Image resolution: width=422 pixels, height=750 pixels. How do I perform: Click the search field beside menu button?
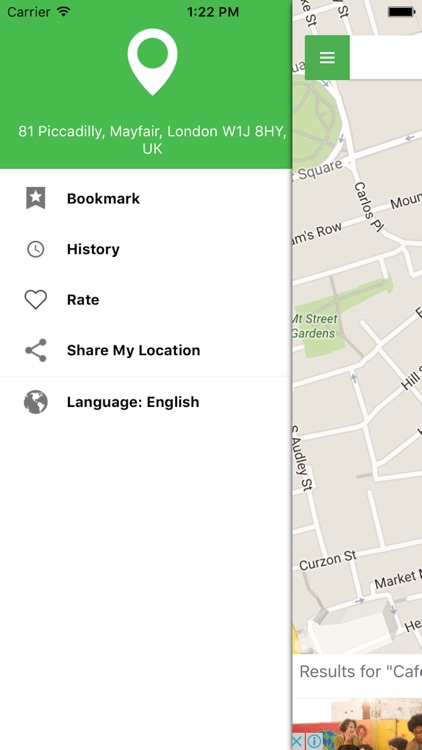coord(386,57)
